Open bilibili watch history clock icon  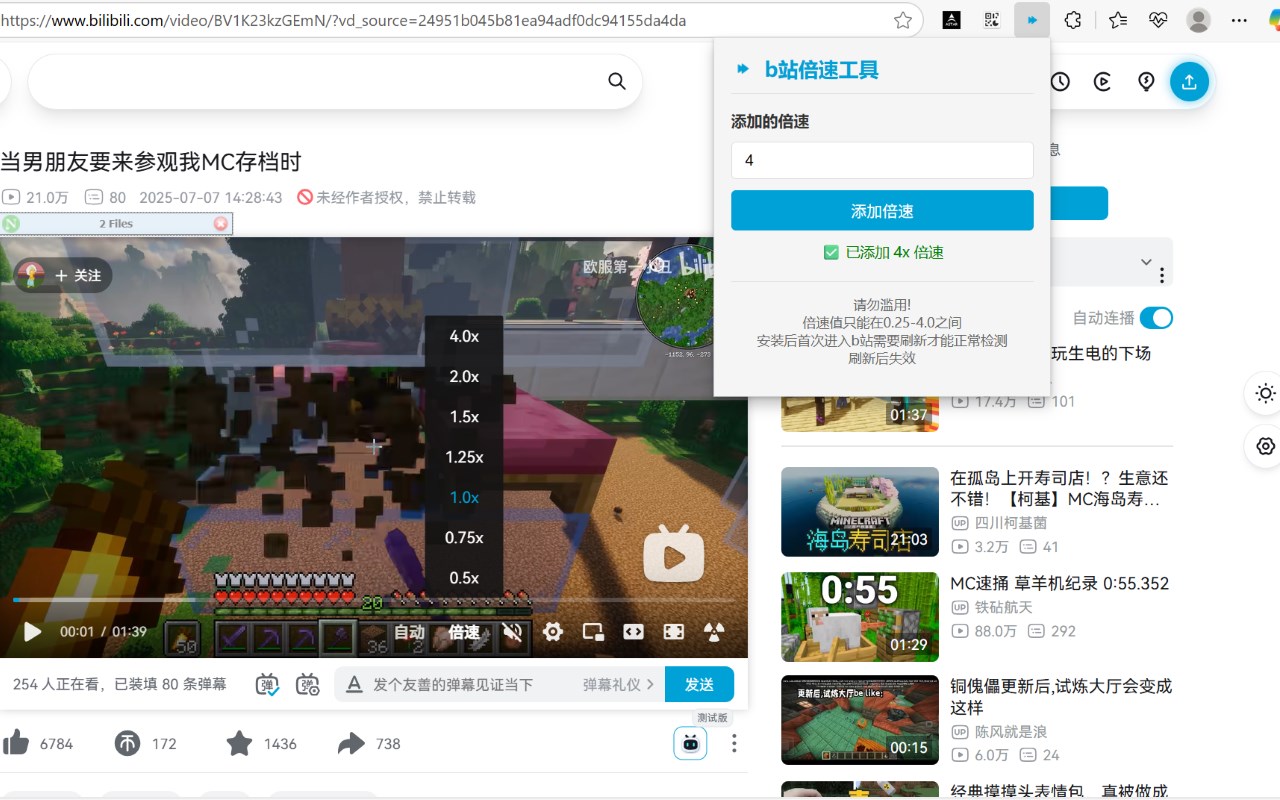(1060, 82)
